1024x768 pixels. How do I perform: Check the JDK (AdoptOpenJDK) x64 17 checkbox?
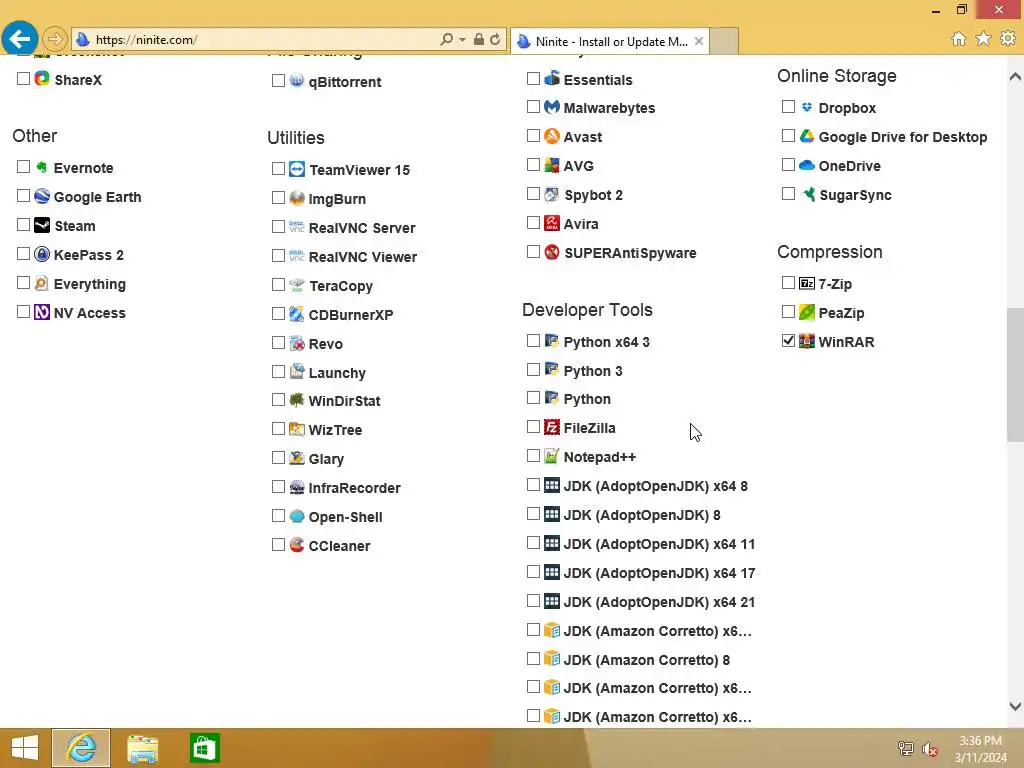coord(533,571)
